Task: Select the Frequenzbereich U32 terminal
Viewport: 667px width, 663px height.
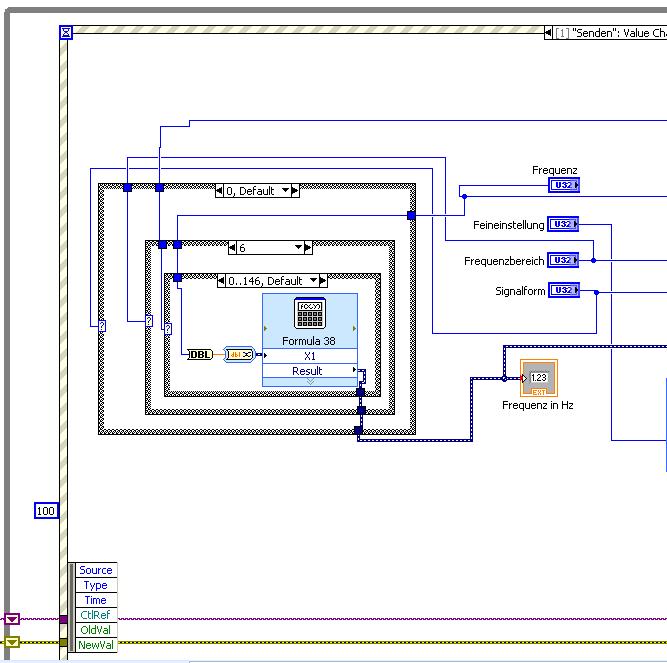Action: [x=563, y=260]
